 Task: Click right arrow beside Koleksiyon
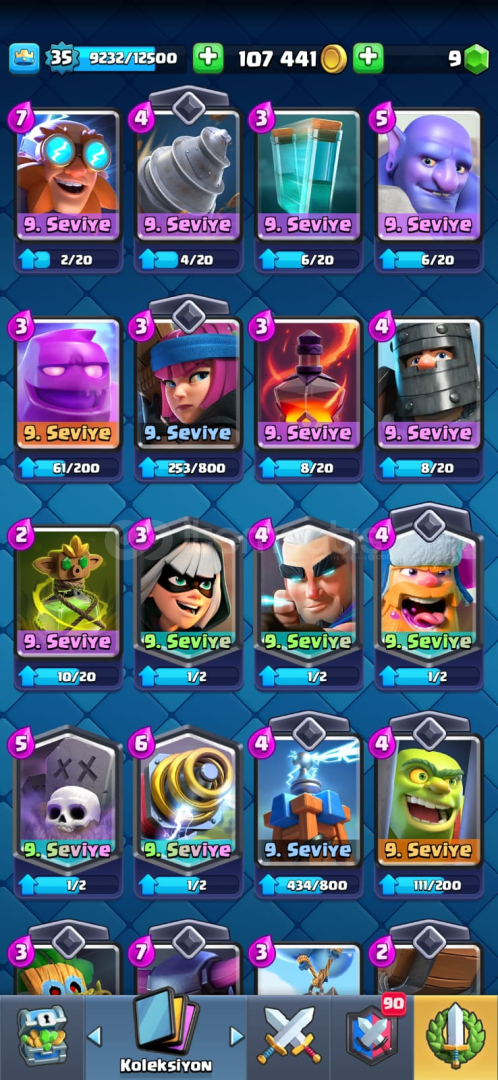coord(236,1035)
